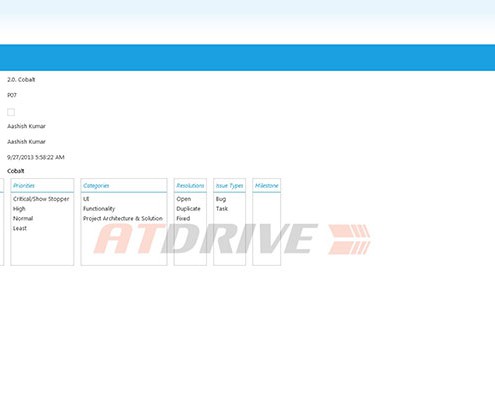Pick the Fixed resolution entry

183,218
